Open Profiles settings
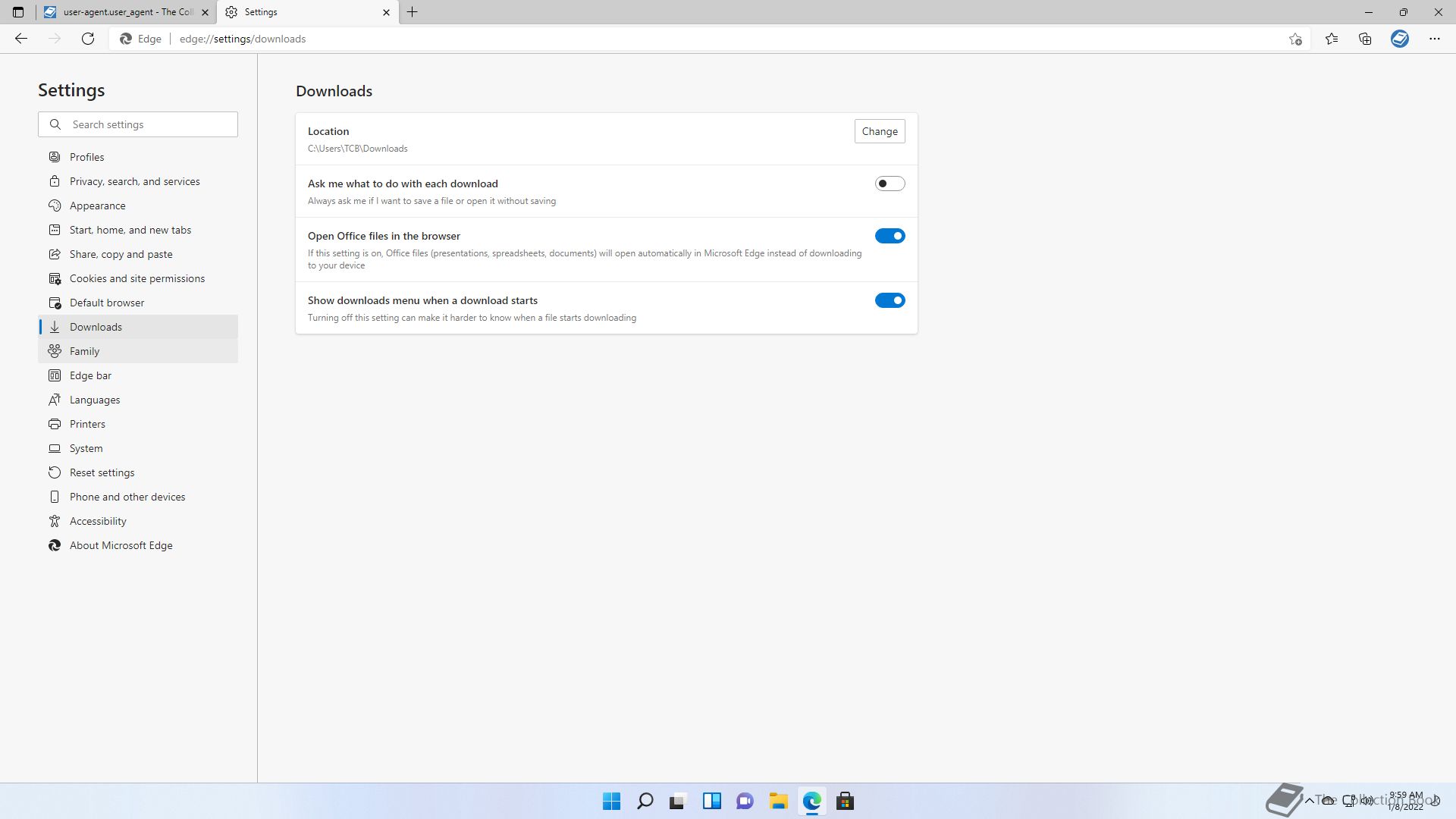 pyautogui.click(x=138, y=157)
